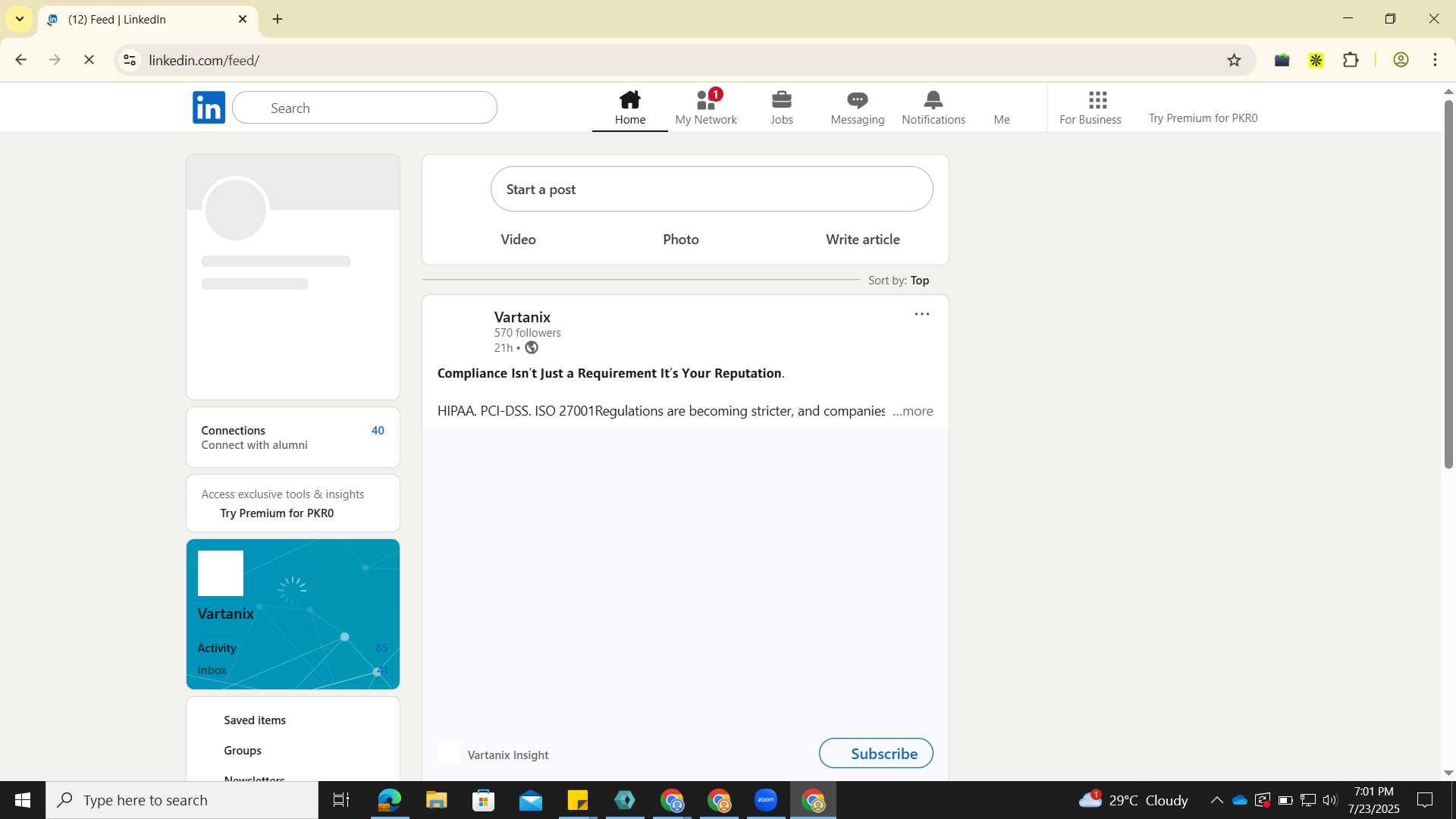This screenshot has height=819, width=1456.
Task: Open Vartanix post author name
Action: [x=522, y=317]
